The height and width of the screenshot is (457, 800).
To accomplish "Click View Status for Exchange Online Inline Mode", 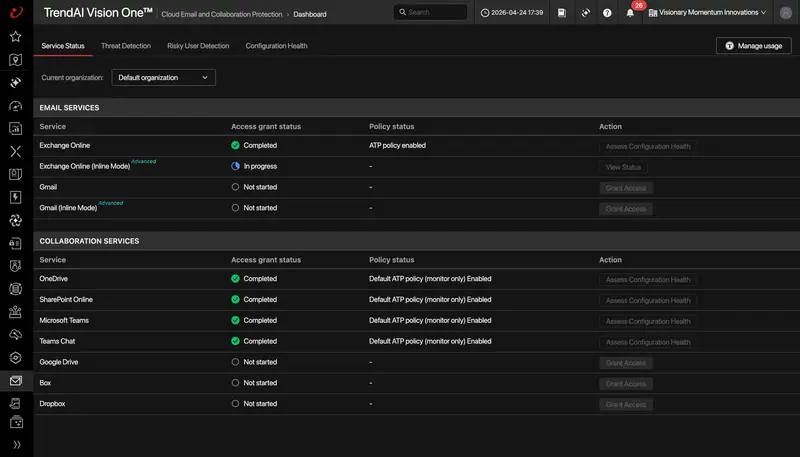I will [x=623, y=167].
